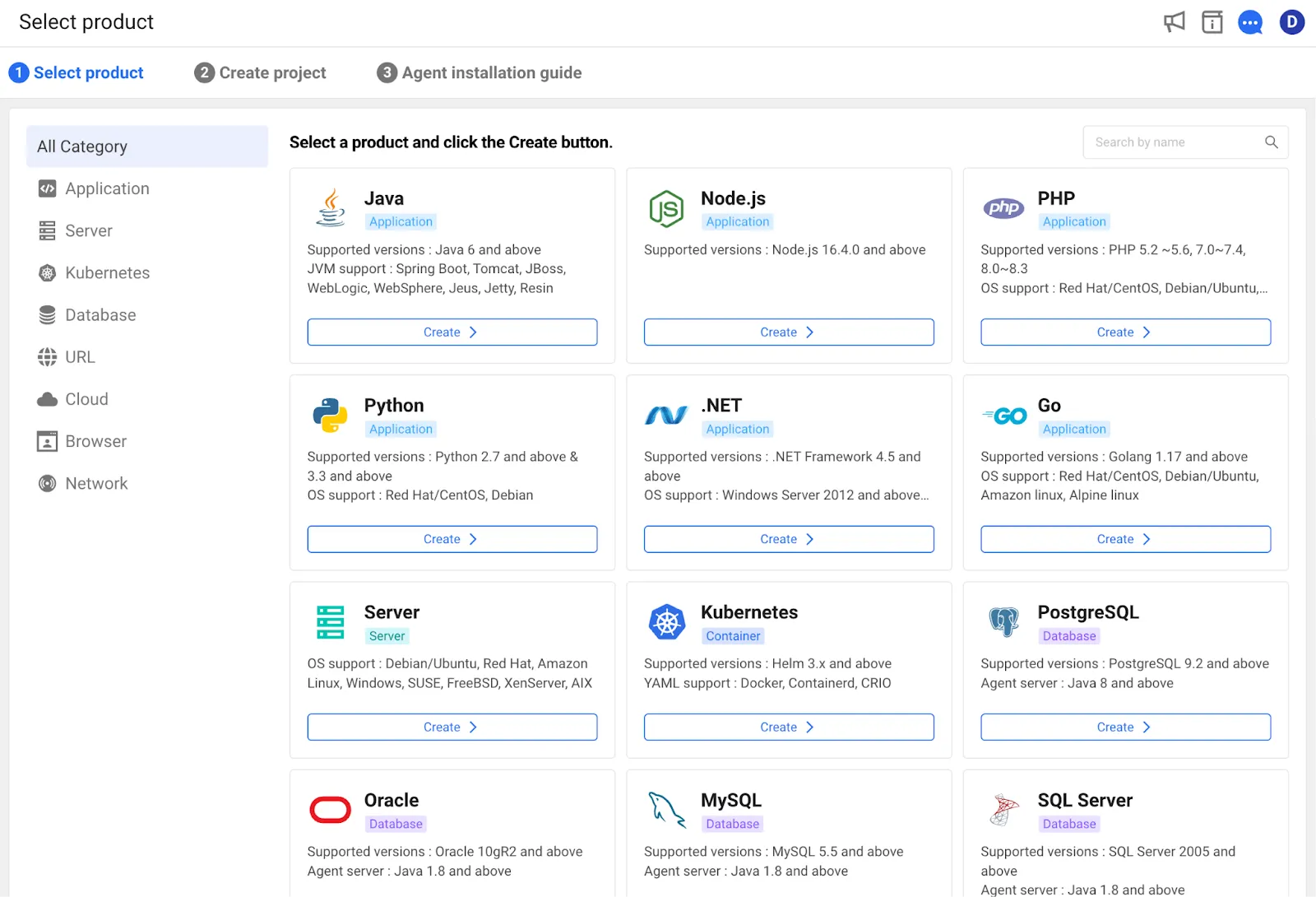Image resolution: width=1316 pixels, height=897 pixels.
Task: Click the MySQL dolphin logo
Action: point(667,810)
